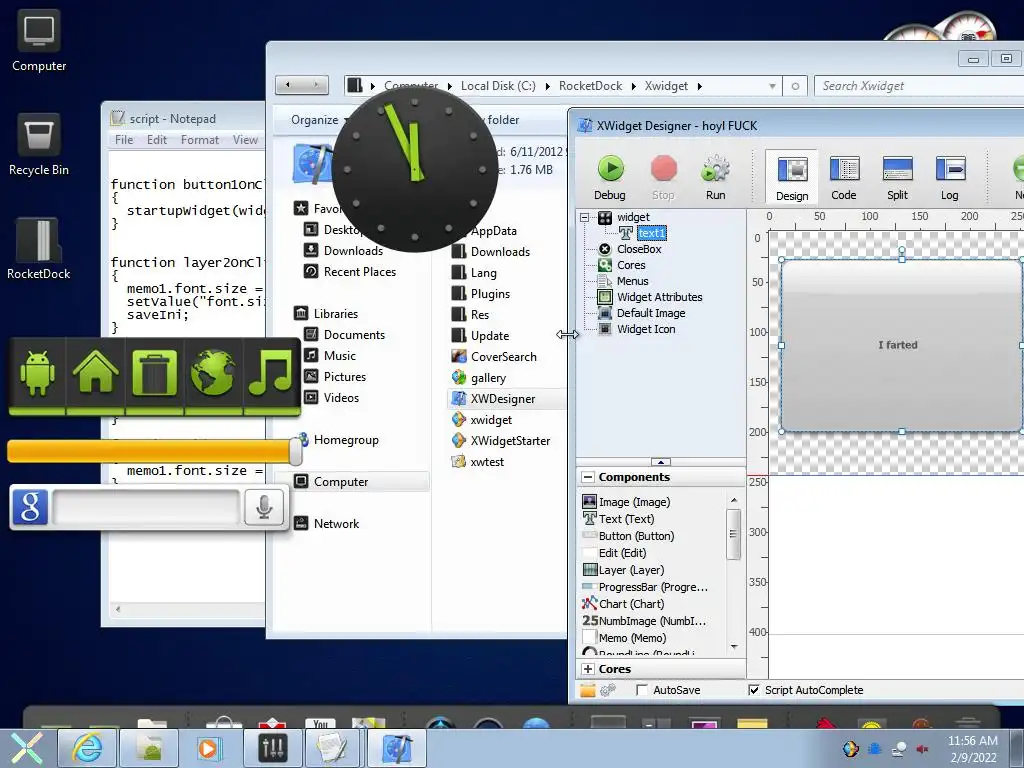This screenshot has width=1024, height=768.
Task: Open Pictures under Libraries
Action: (x=345, y=377)
